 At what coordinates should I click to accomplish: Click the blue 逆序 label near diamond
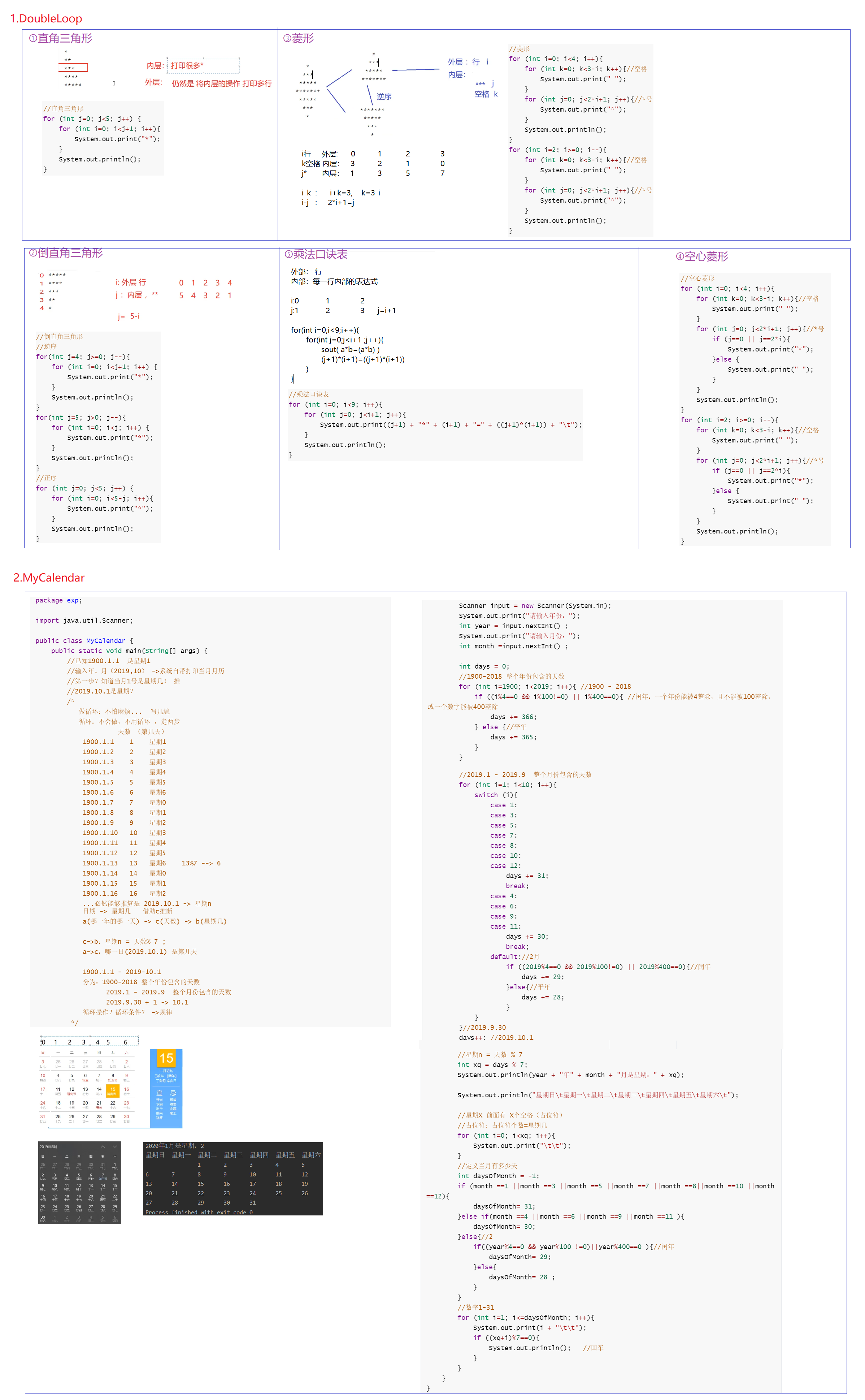pos(384,97)
